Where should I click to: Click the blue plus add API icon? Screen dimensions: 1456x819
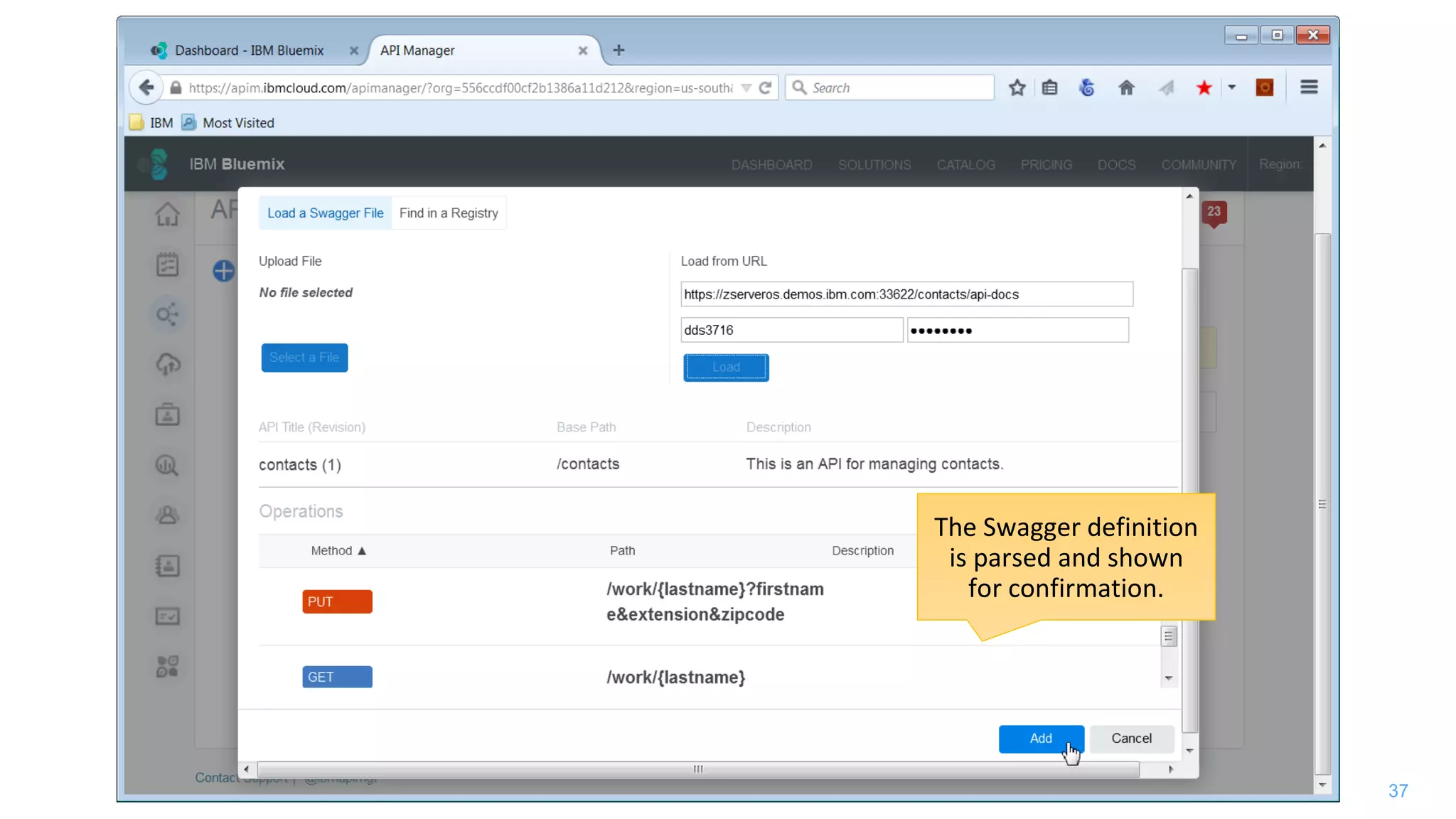click(x=223, y=271)
